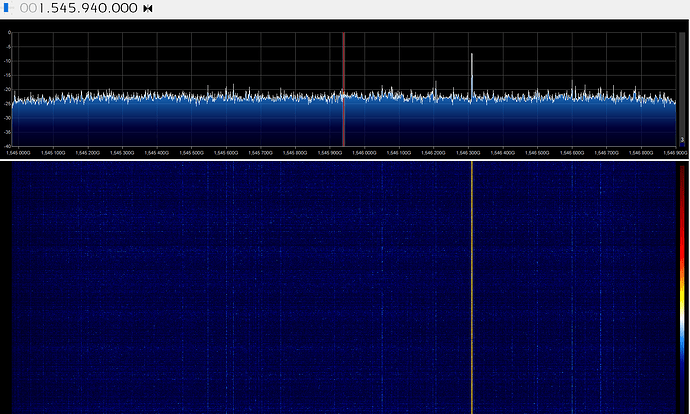690x414 pixels.
Task: Click the 1,545.200G frequency axis label
Action: click(x=87, y=153)
